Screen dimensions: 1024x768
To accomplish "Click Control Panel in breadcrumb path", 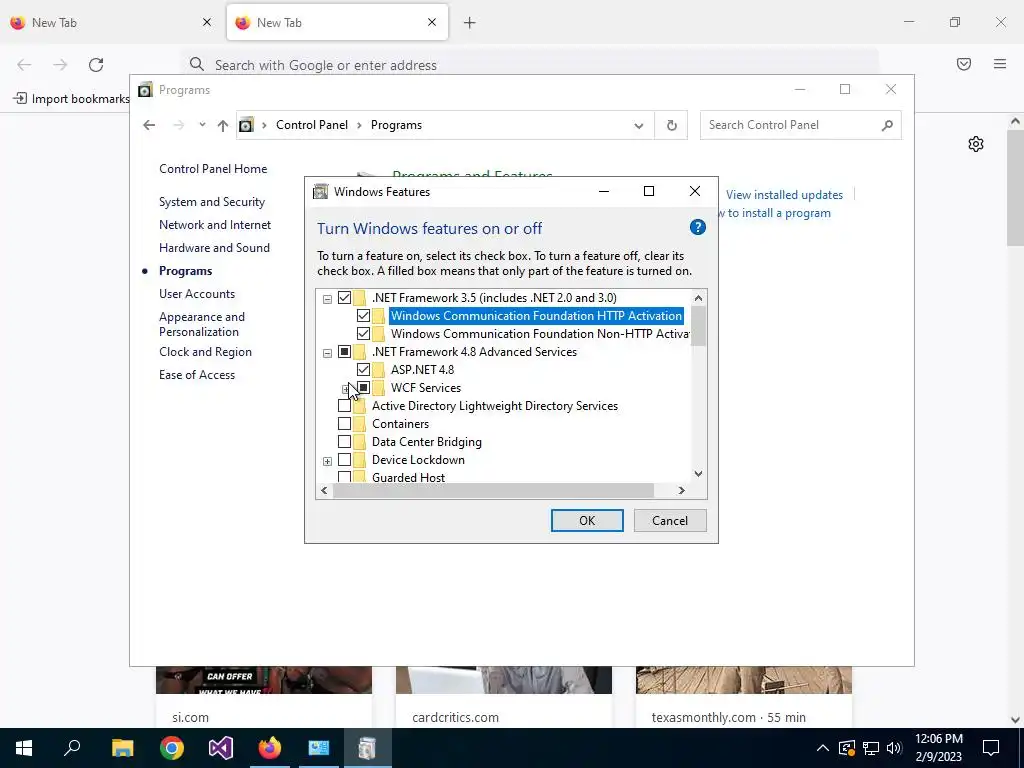I will tap(312, 125).
